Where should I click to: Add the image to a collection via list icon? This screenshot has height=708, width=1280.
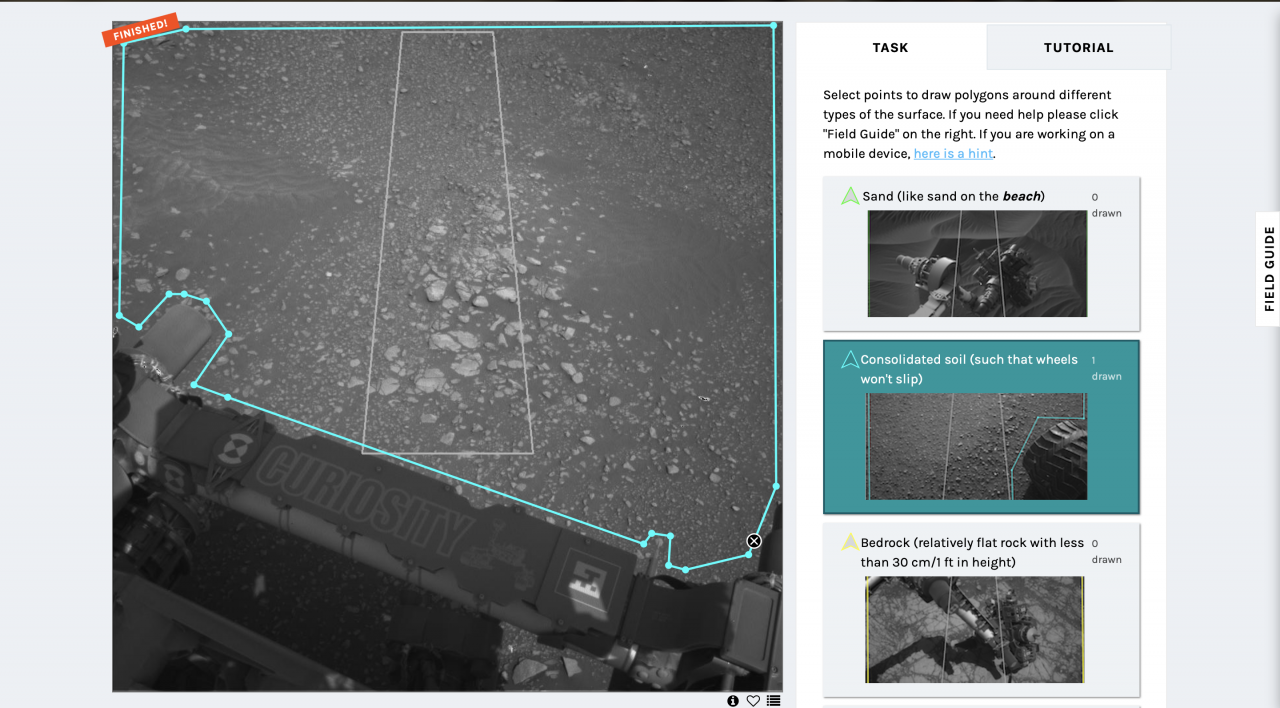pos(773,701)
